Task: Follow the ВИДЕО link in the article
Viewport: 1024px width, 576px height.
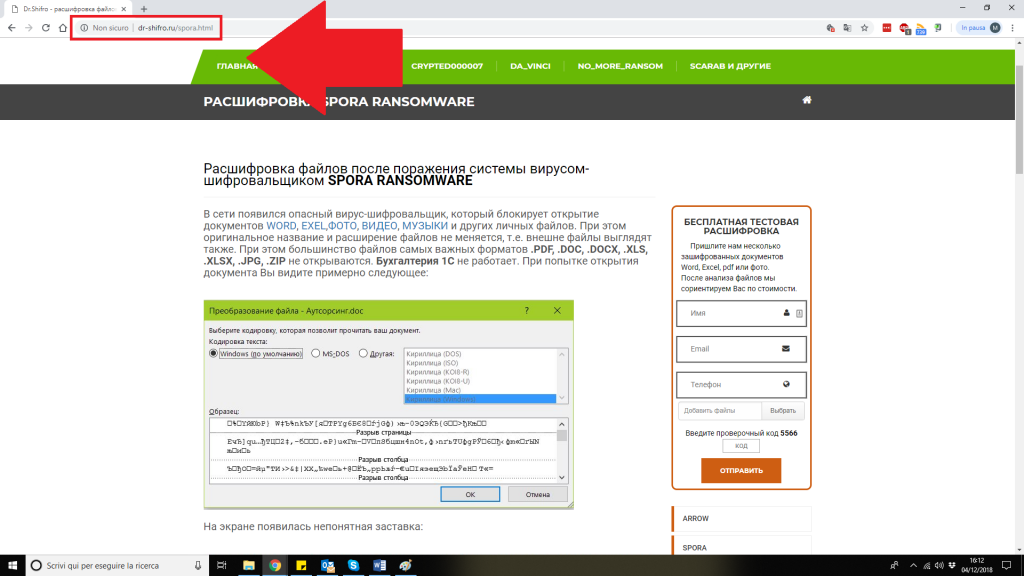Action: click(379, 226)
